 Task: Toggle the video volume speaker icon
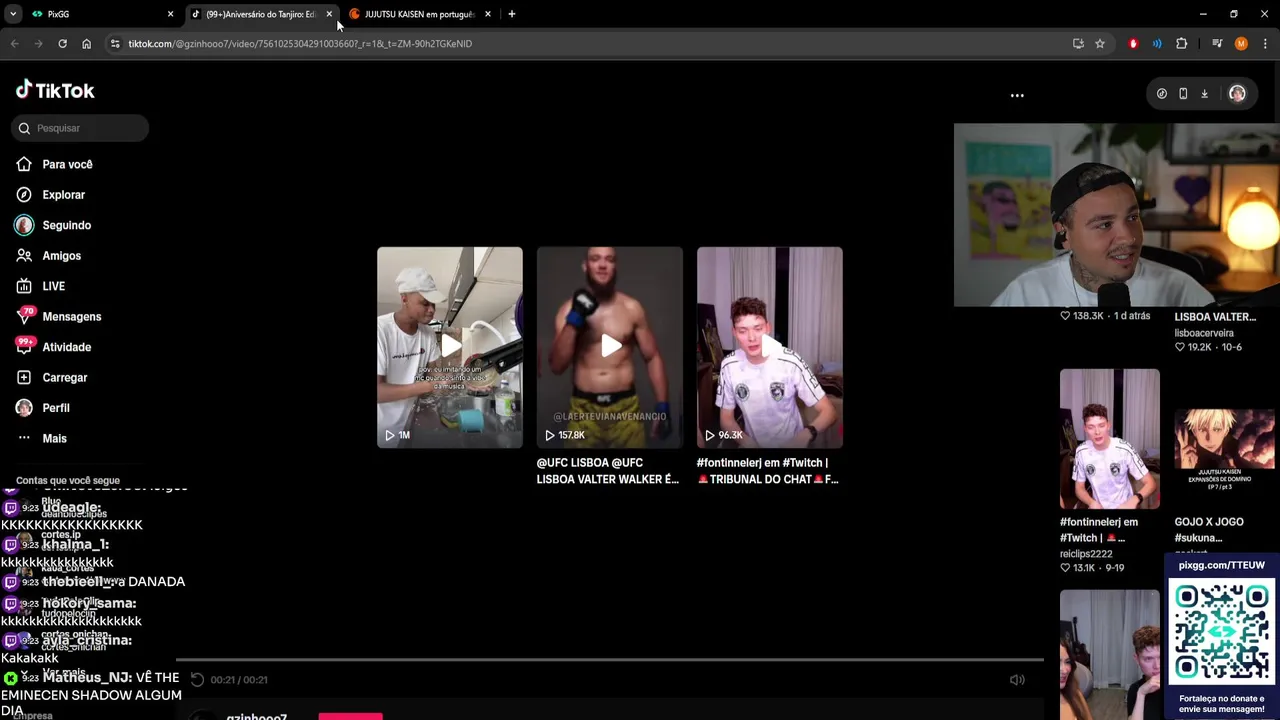tap(1017, 680)
